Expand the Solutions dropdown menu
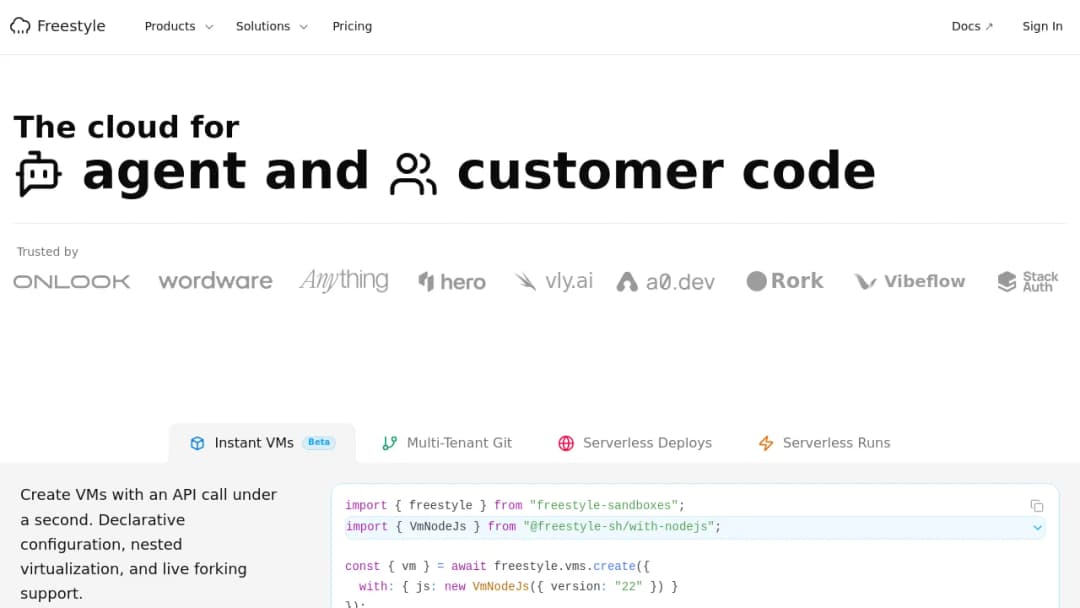Screen dimensions: 1080x608 [271, 26]
